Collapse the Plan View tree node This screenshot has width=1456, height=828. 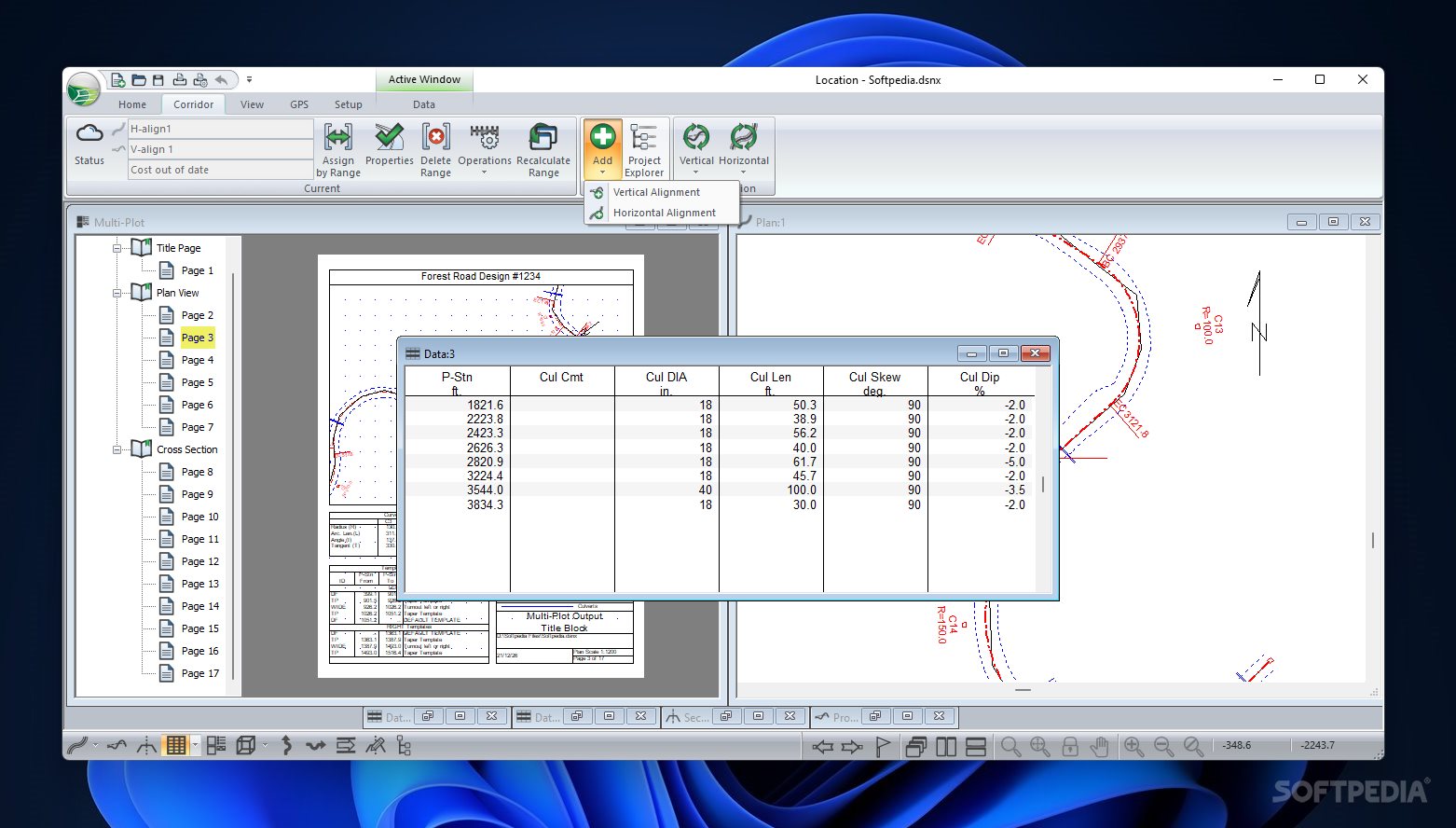(117, 293)
